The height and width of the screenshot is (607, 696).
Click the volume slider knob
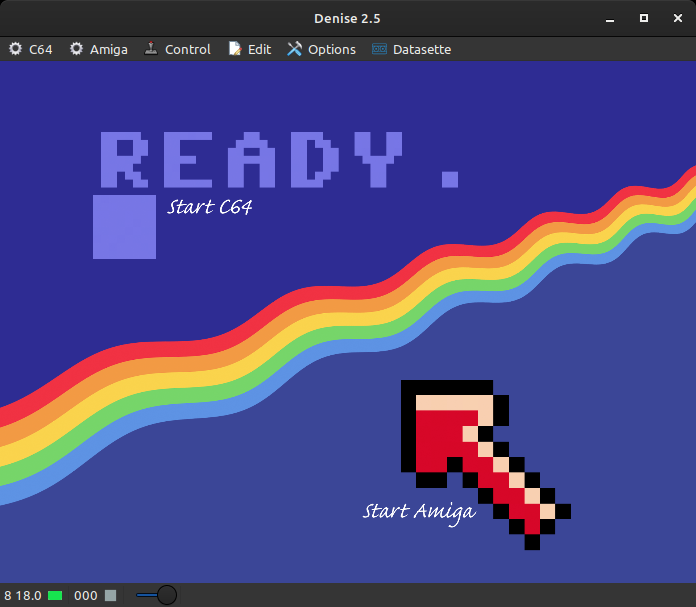pyautogui.click(x=167, y=595)
